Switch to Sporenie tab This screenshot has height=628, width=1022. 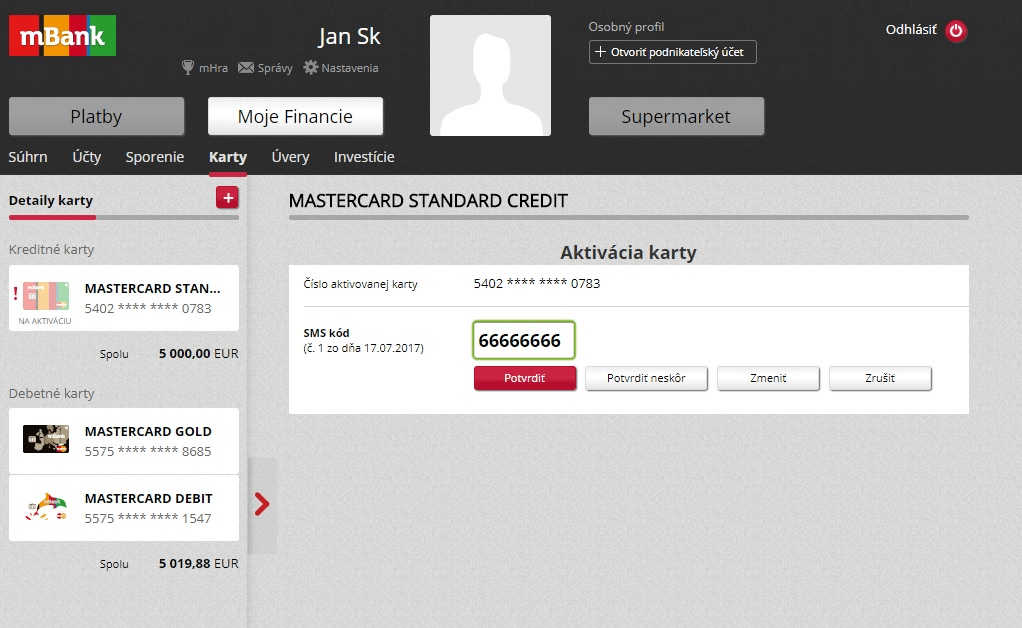pyautogui.click(x=154, y=157)
